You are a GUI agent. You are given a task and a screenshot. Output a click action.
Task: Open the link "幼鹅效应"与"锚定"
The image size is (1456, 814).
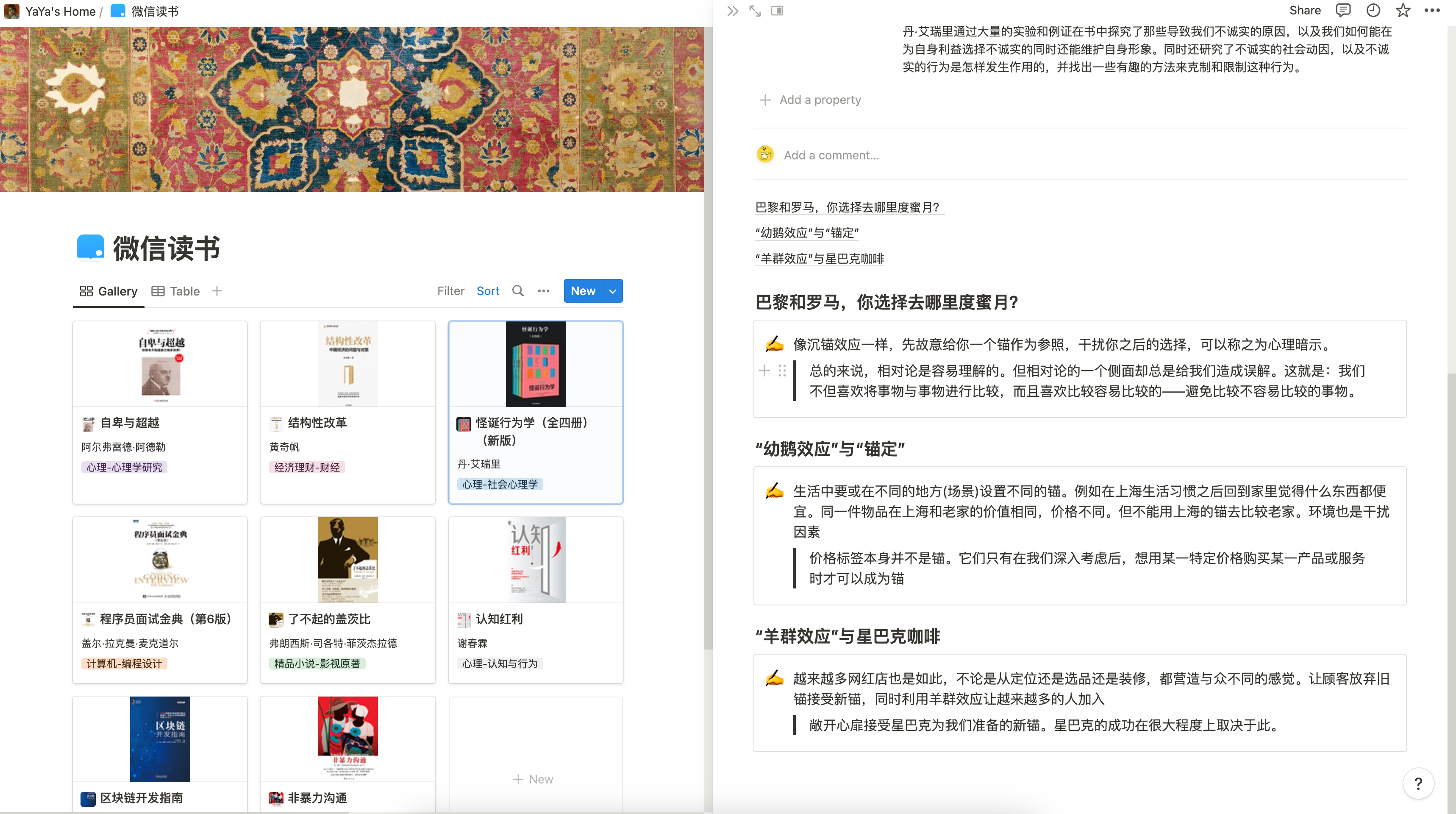[x=806, y=232]
